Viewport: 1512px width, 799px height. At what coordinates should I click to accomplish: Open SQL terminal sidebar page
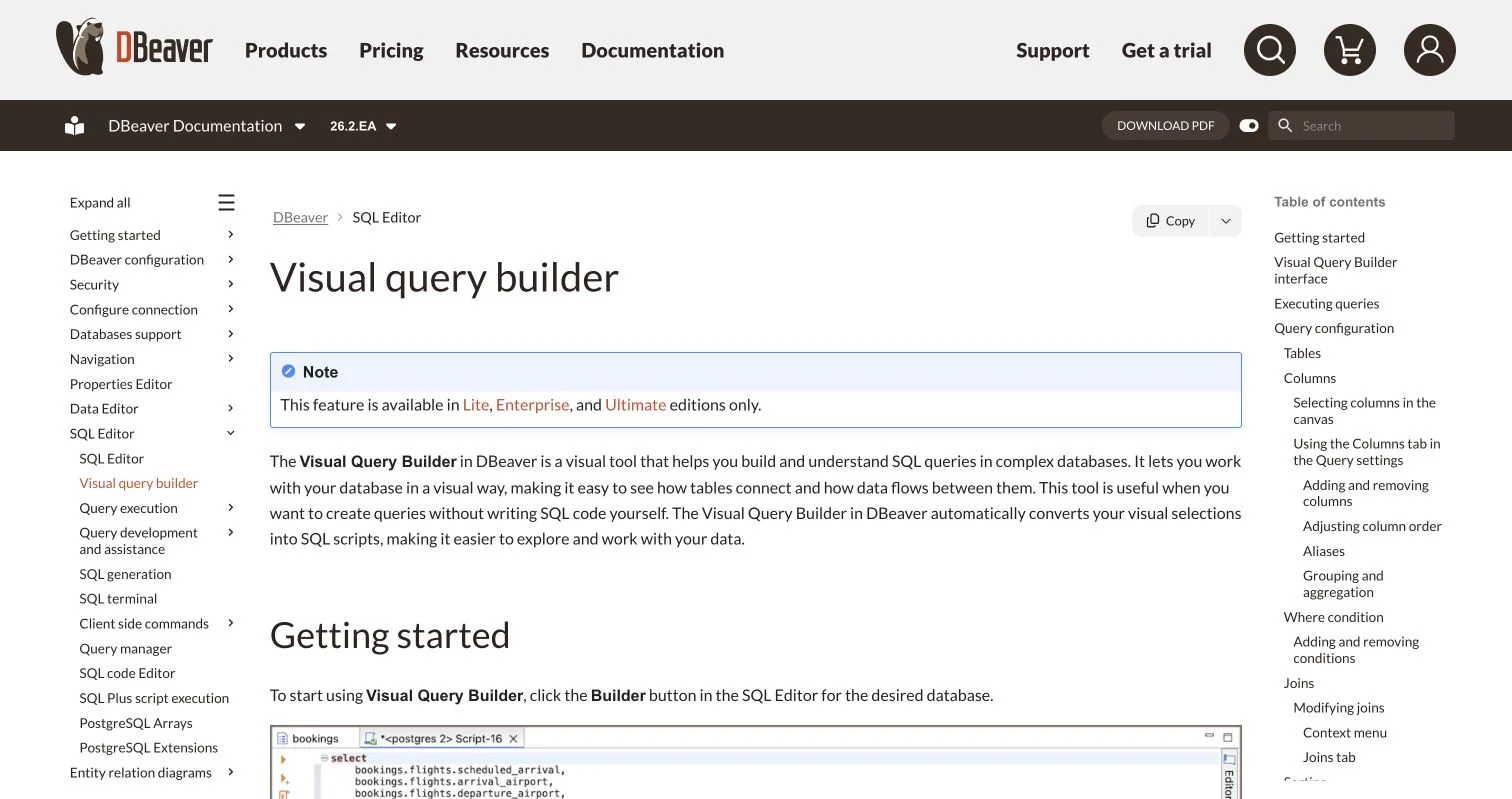pos(118,599)
